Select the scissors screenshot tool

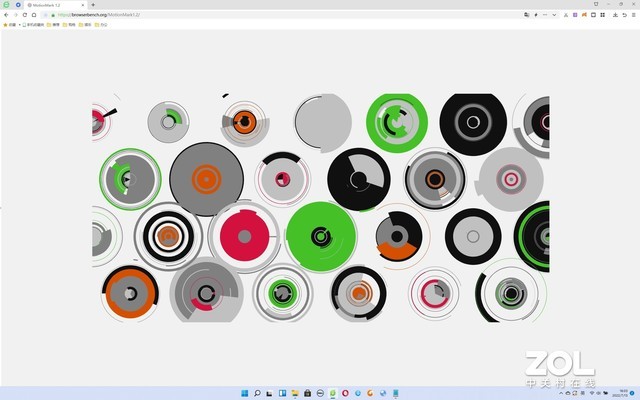click(x=566, y=15)
